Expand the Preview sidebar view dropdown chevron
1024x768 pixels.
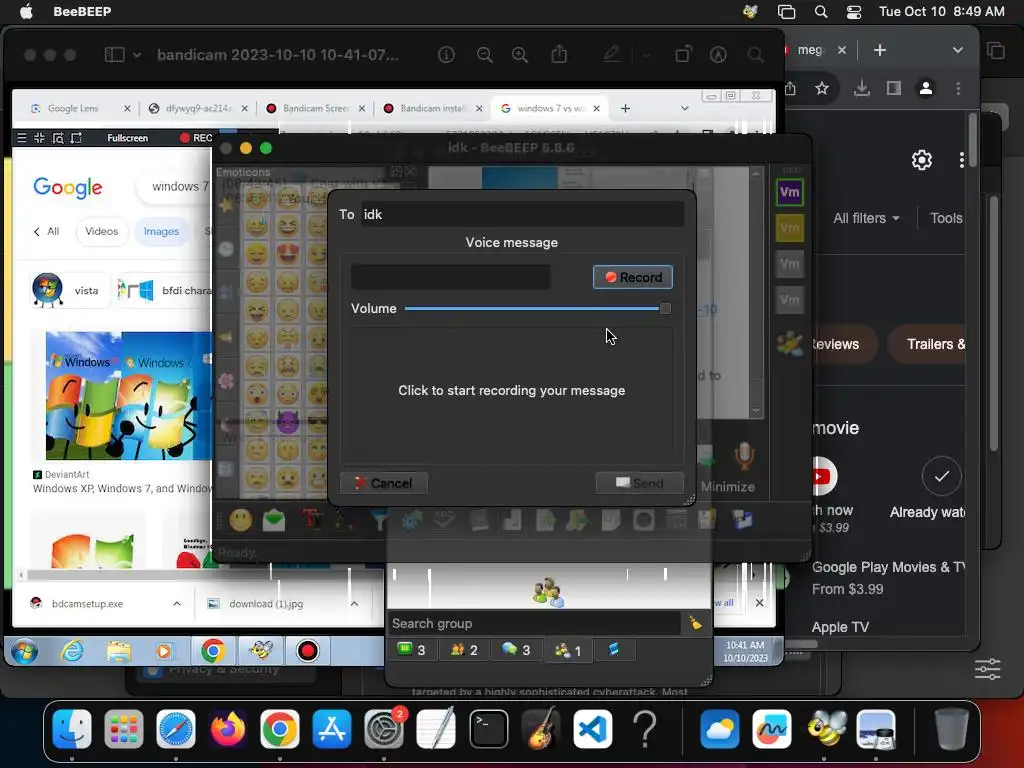136,56
